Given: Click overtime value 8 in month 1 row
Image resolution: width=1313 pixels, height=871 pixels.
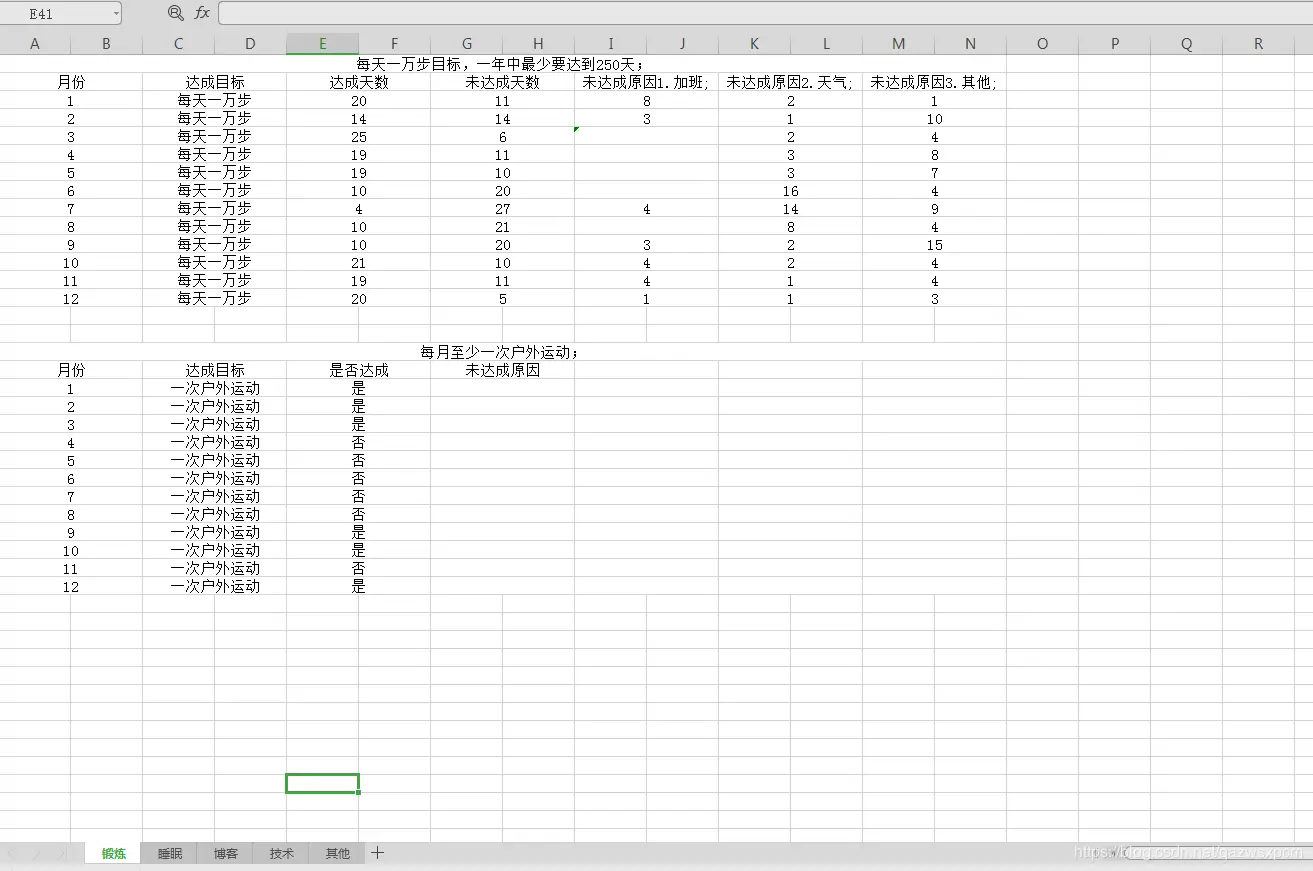Looking at the screenshot, I should 647,101.
